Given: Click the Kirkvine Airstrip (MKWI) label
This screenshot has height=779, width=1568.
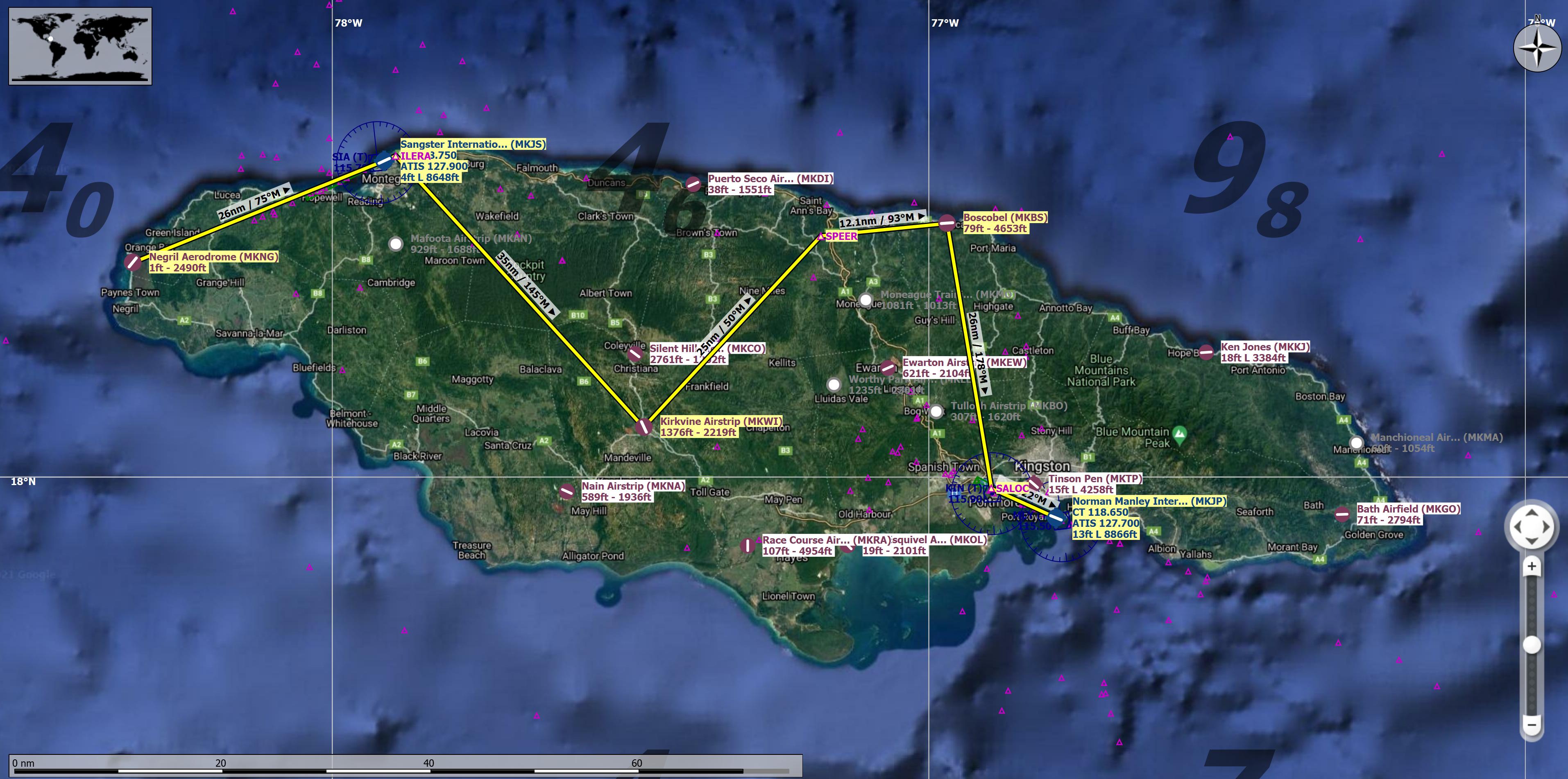Looking at the screenshot, I should (x=721, y=421).
